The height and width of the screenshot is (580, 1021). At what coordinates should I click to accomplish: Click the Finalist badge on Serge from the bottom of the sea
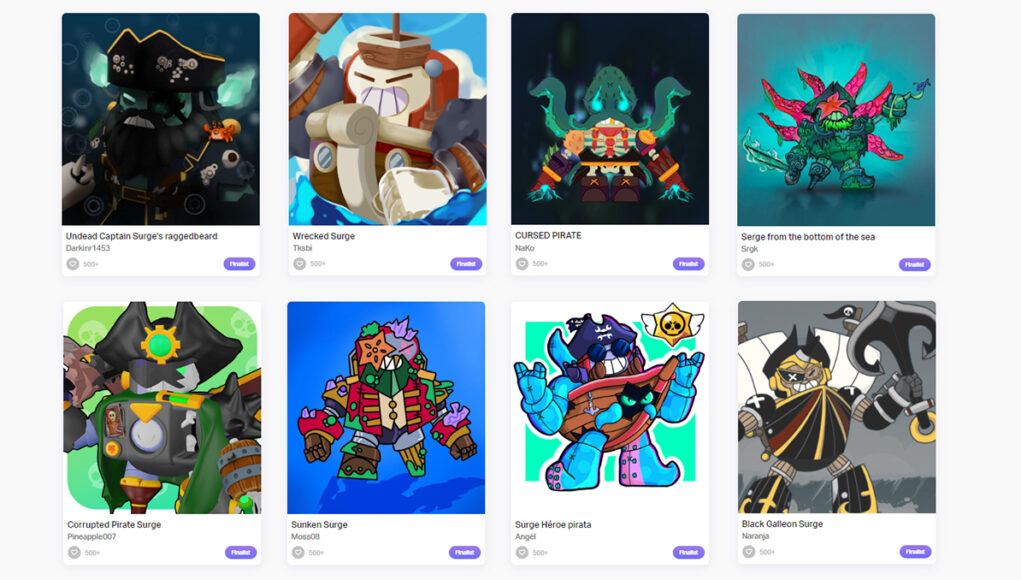915,264
